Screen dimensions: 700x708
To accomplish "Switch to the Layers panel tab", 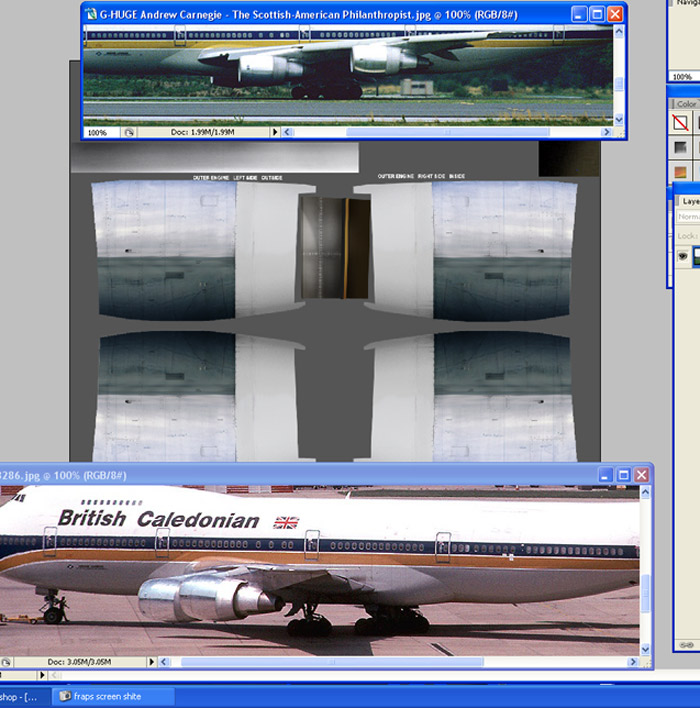I will tap(689, 200).
